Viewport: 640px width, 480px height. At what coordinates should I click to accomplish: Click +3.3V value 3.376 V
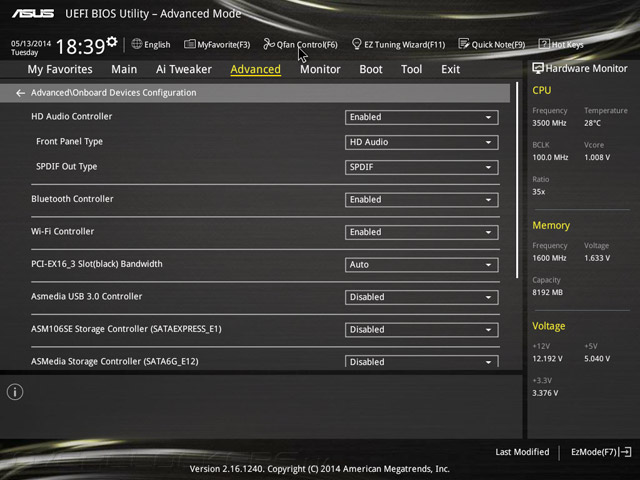(545, 393)
